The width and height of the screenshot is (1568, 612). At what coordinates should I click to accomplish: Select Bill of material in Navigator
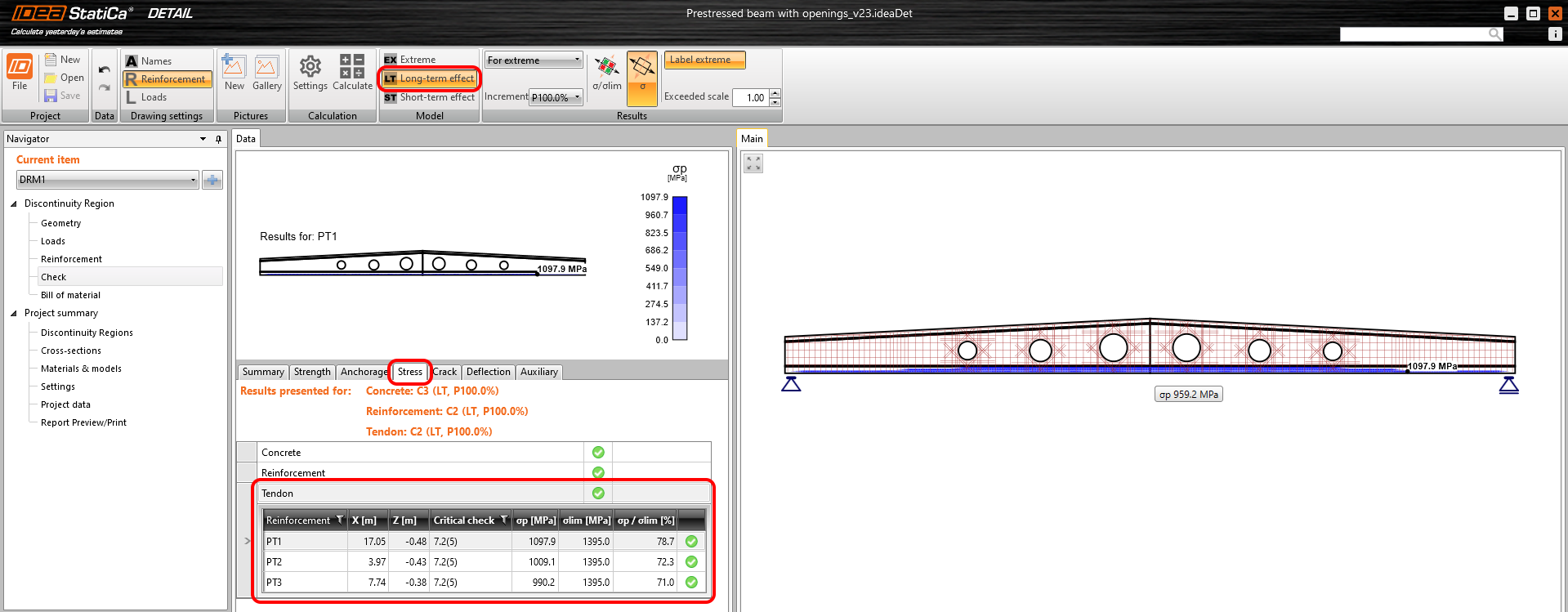point(70,295)
